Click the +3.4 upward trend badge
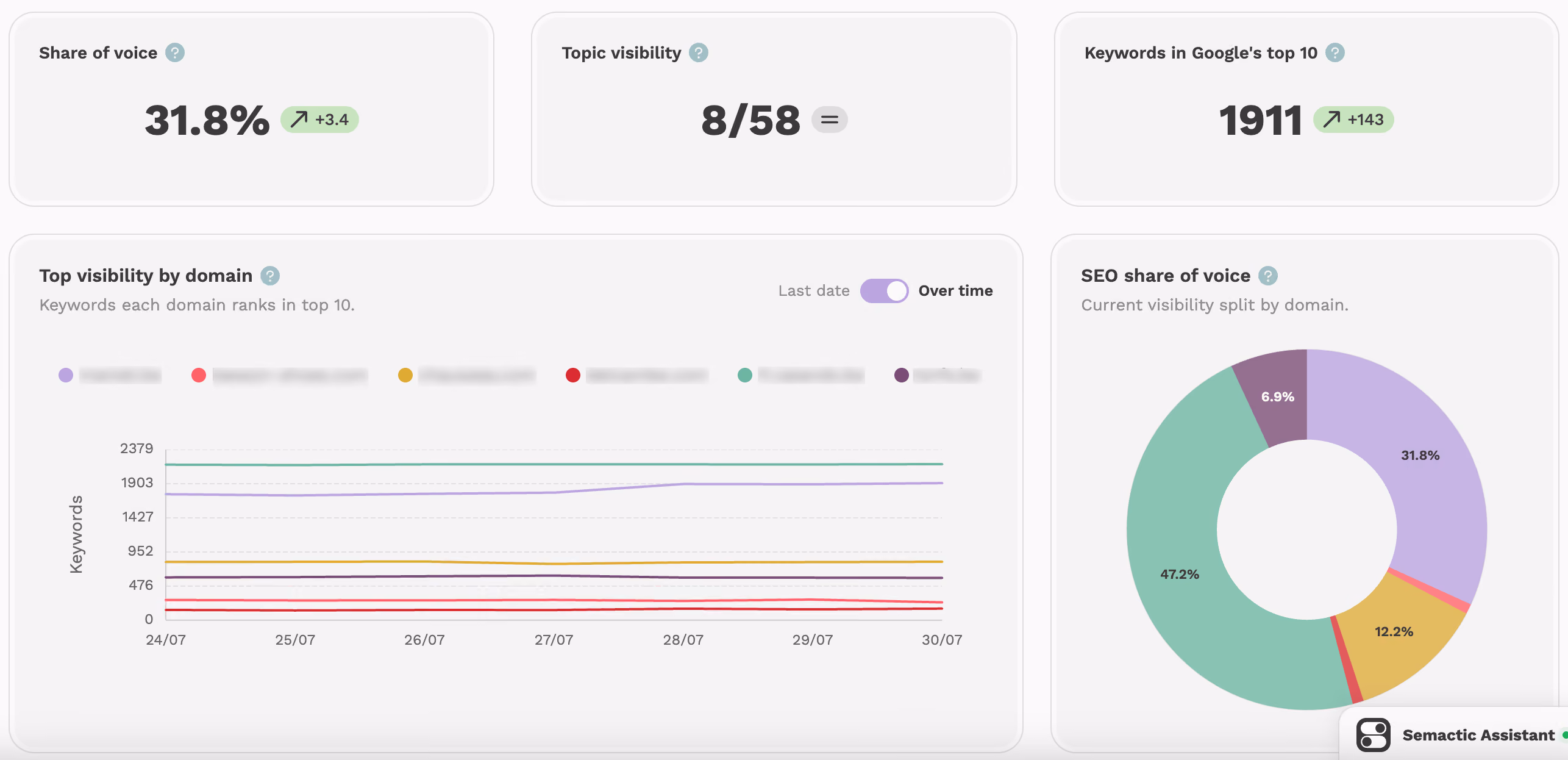The width and height of the screenshot is (1568, 760). [319, 120]
